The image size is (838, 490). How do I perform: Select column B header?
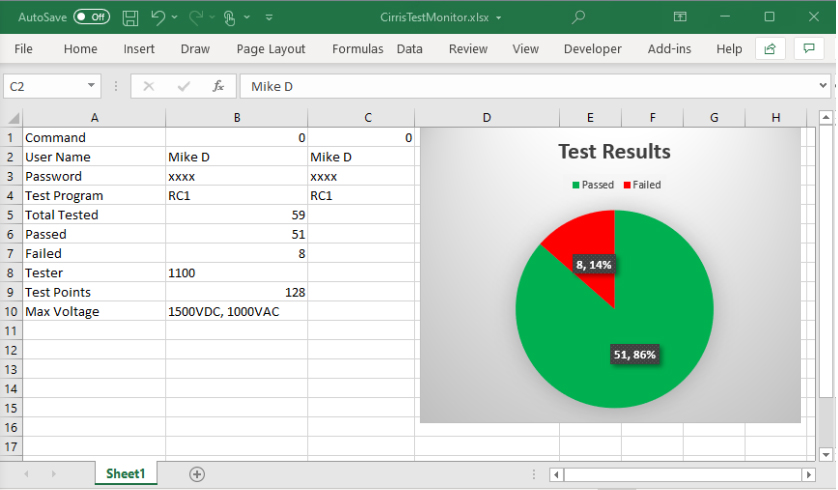coord(237,118)
